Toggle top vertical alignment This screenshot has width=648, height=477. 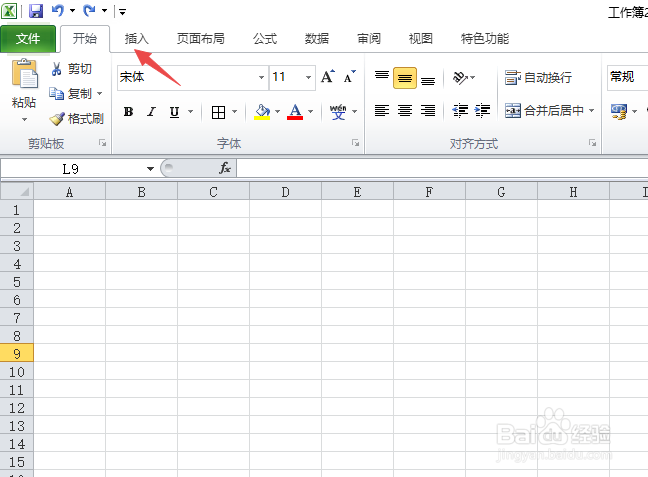pos(382,77)
